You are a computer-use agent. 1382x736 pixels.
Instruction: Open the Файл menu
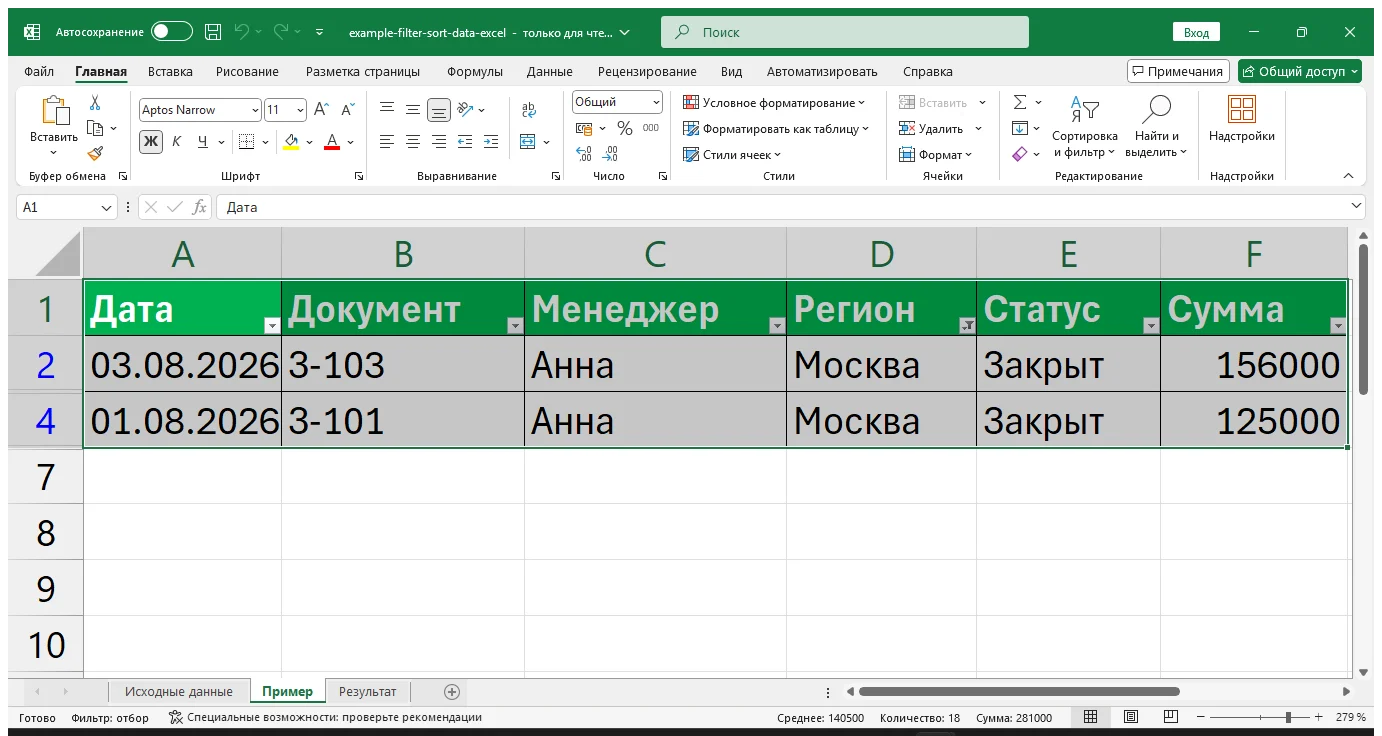click(39, 72)
